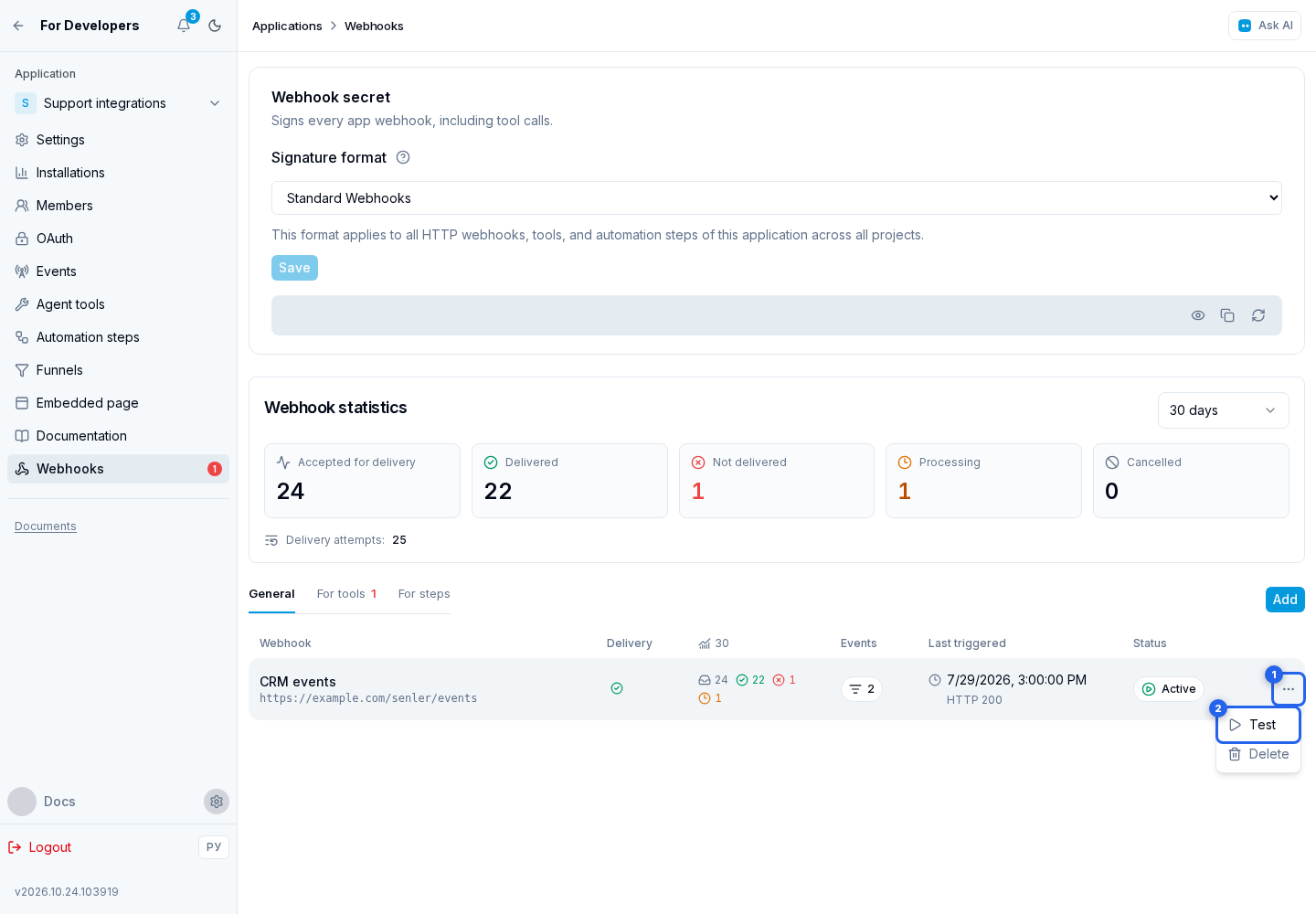Log out via the Logout link

(x=40, y=847)
